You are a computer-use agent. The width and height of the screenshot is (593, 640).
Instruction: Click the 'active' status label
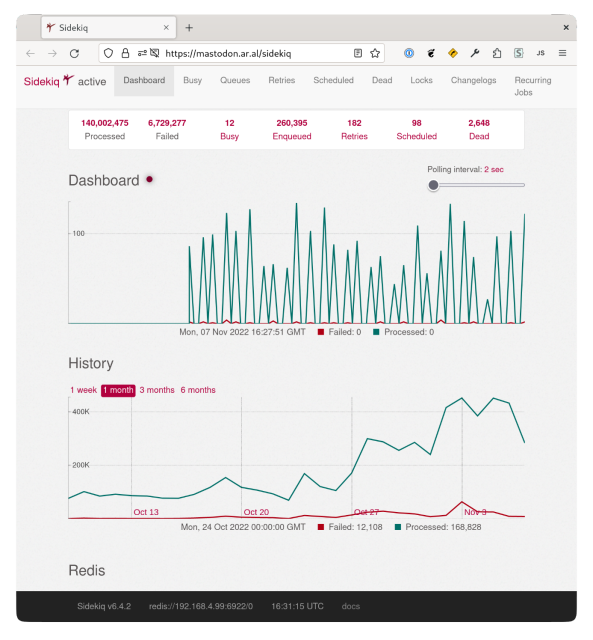[92, 82]
